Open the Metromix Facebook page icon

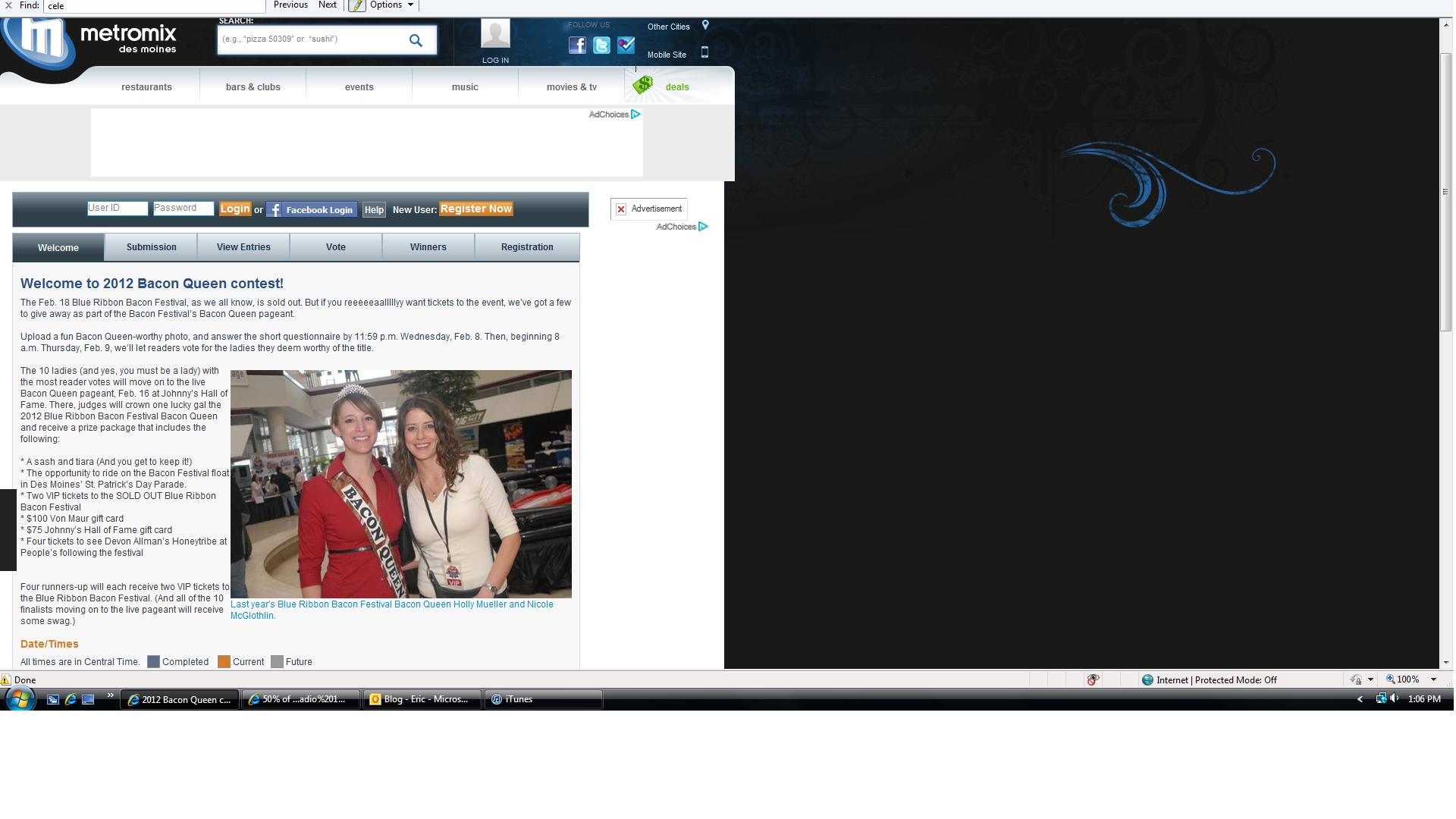[577, 45]
